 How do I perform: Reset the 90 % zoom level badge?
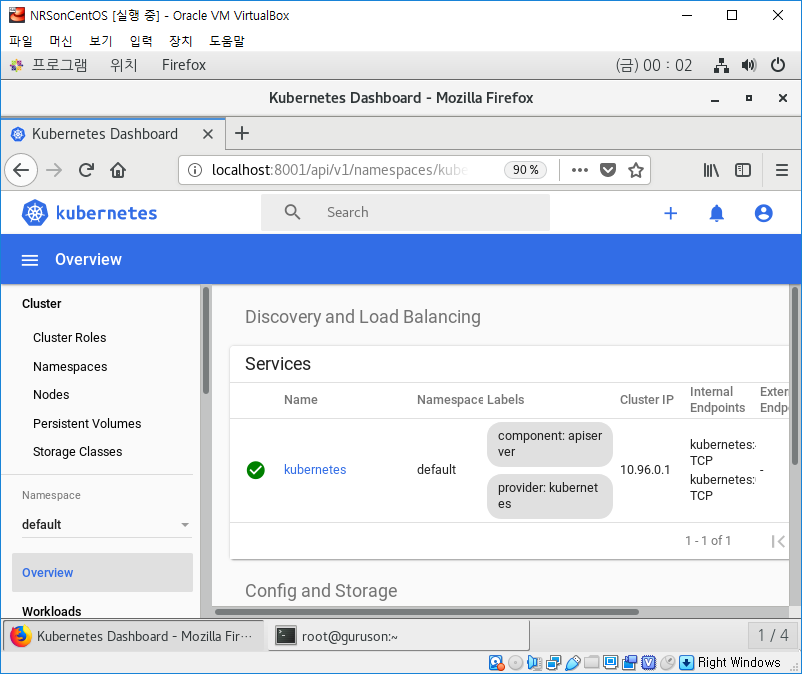[x=525, y=170]
